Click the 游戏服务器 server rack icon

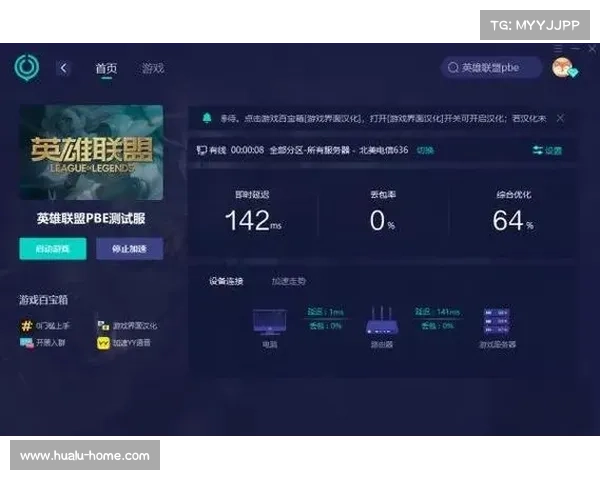(x=497, y=321)
